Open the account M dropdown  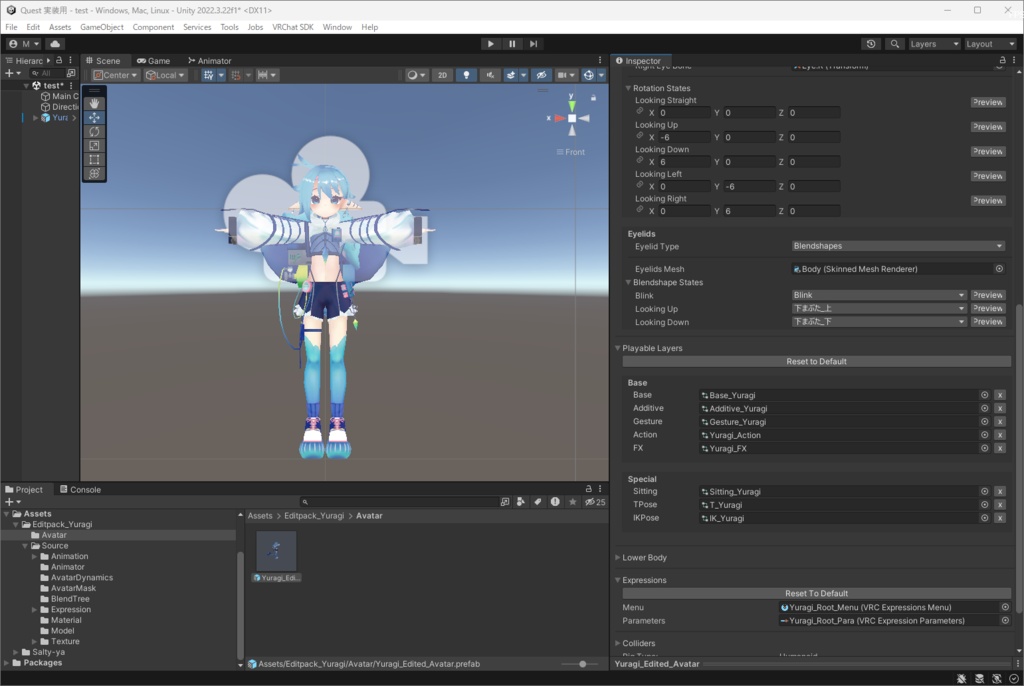(x=24, y=44)
